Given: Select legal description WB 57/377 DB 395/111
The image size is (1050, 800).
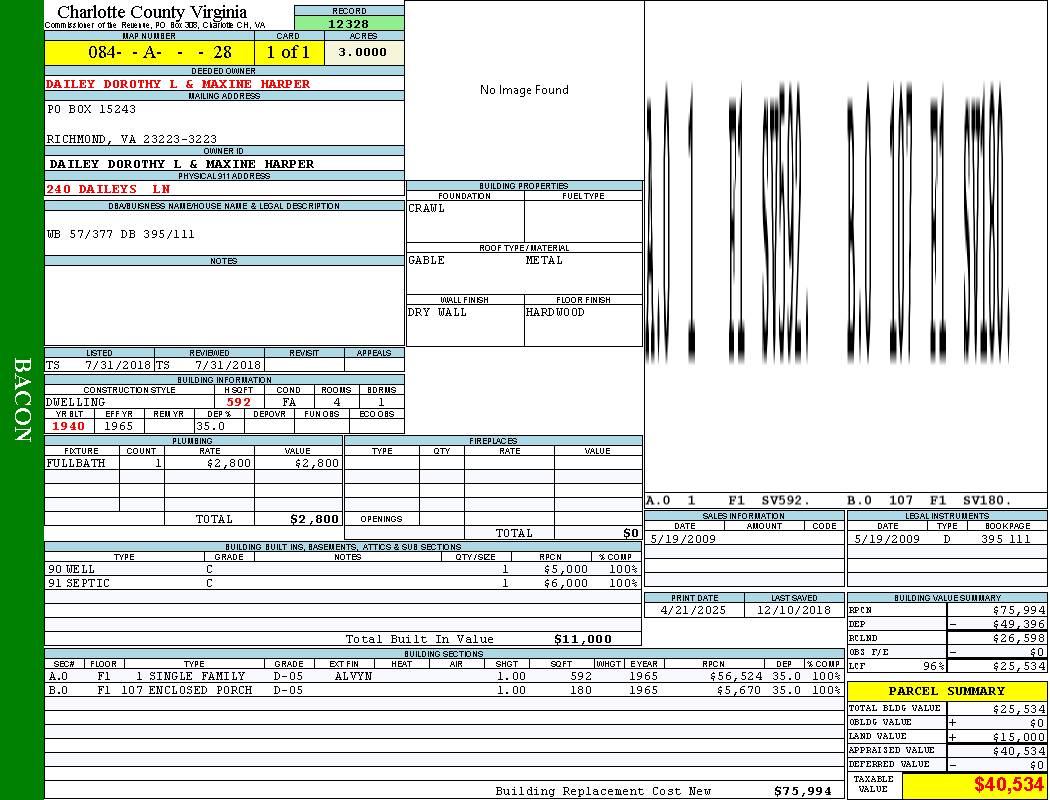Looking at the screenshot, I should point(121,234).
